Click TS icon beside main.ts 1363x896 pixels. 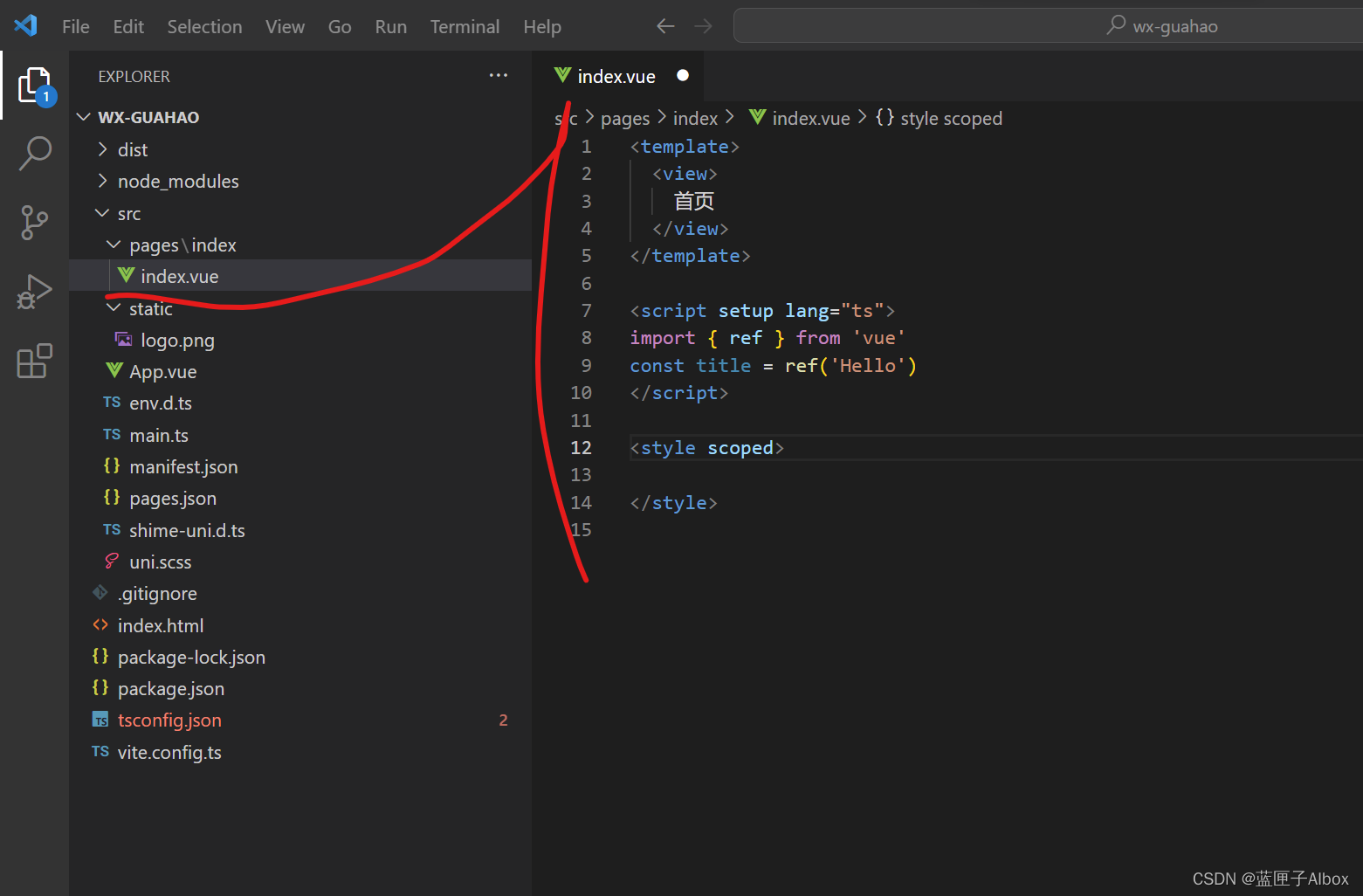[x=112, y=434]
